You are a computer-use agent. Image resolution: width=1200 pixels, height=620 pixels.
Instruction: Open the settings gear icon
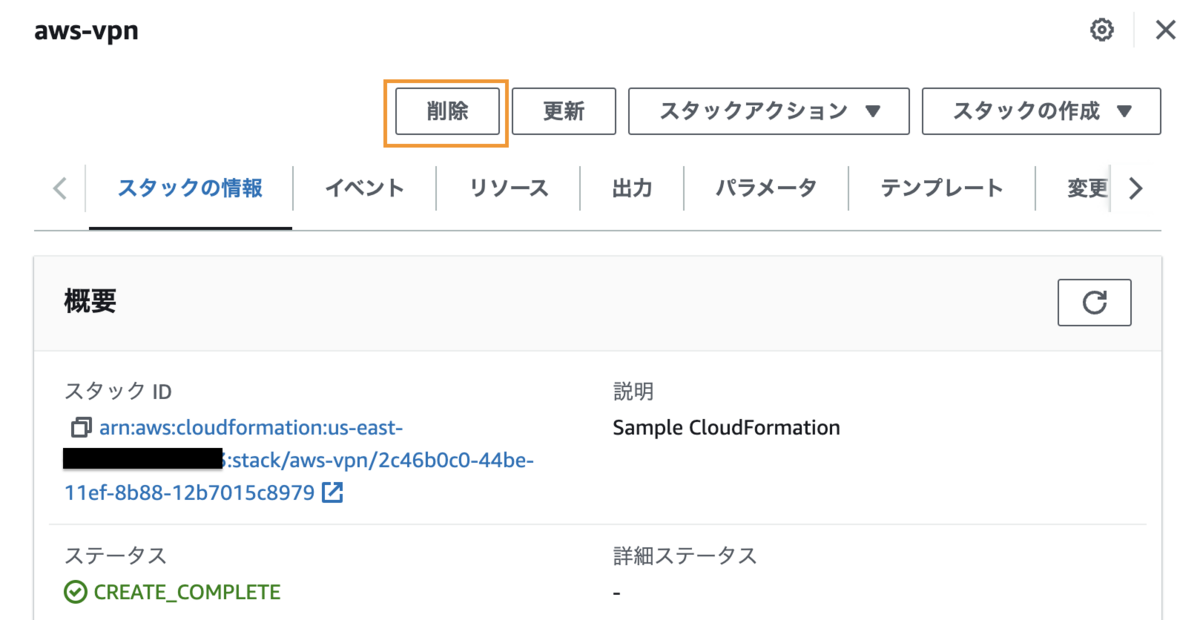[1101, 30]
